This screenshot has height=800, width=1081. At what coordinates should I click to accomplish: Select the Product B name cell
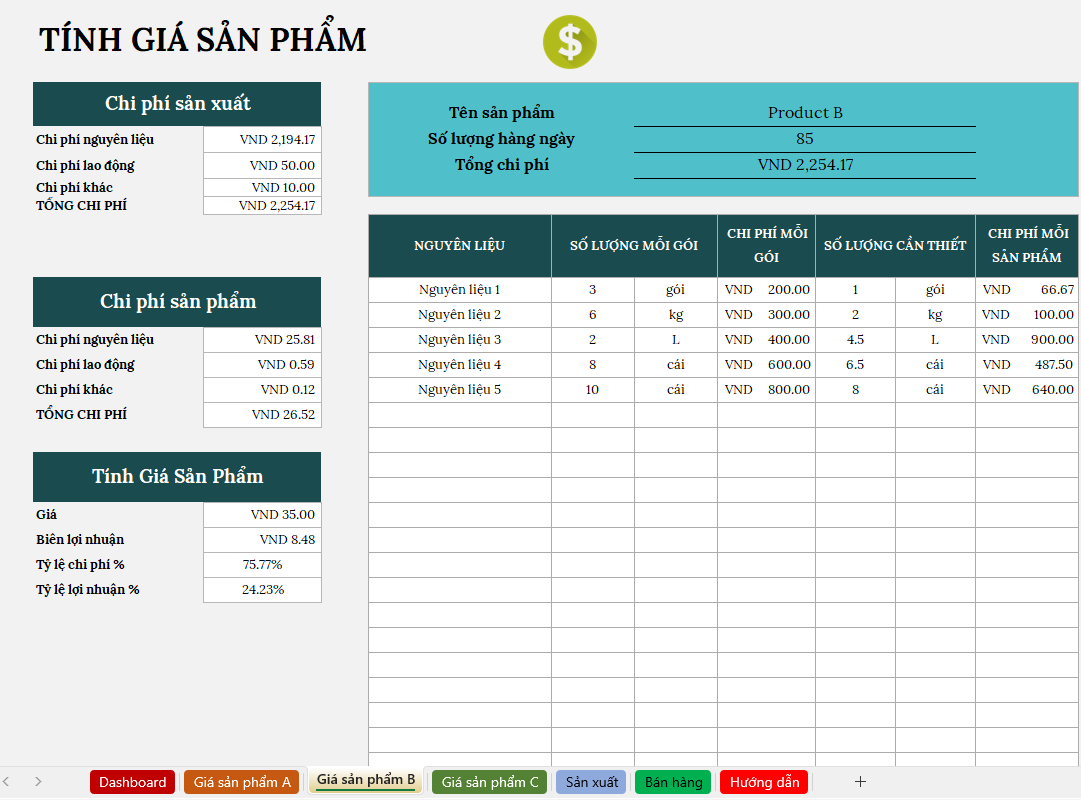coord(805,113)
